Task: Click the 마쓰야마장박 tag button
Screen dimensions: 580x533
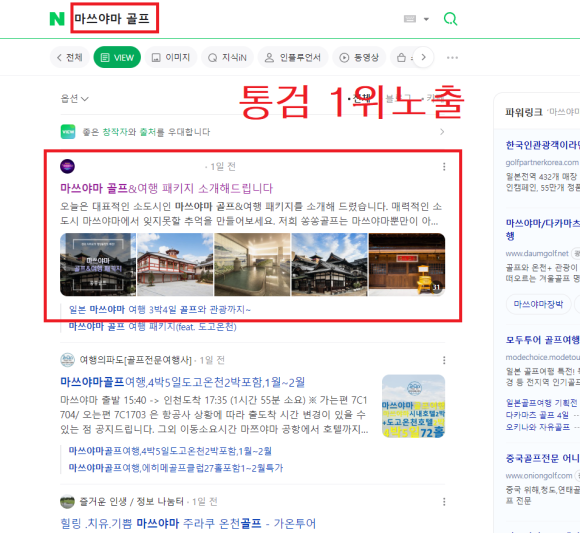Action: tap(538, 304)
